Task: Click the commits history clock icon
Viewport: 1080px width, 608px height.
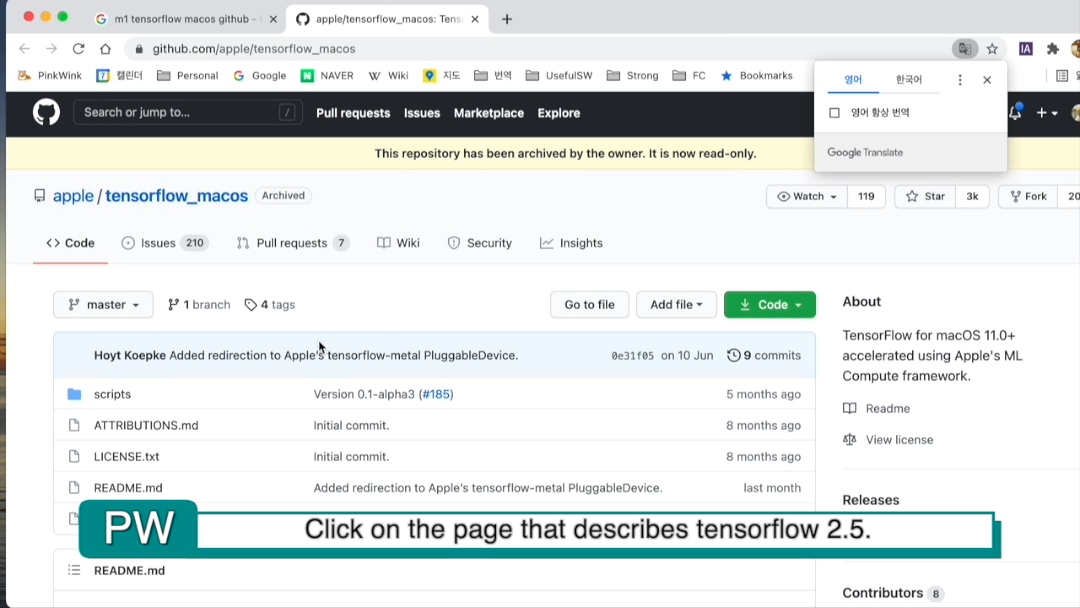Action: pyautogui.click(x=734, y=355)
